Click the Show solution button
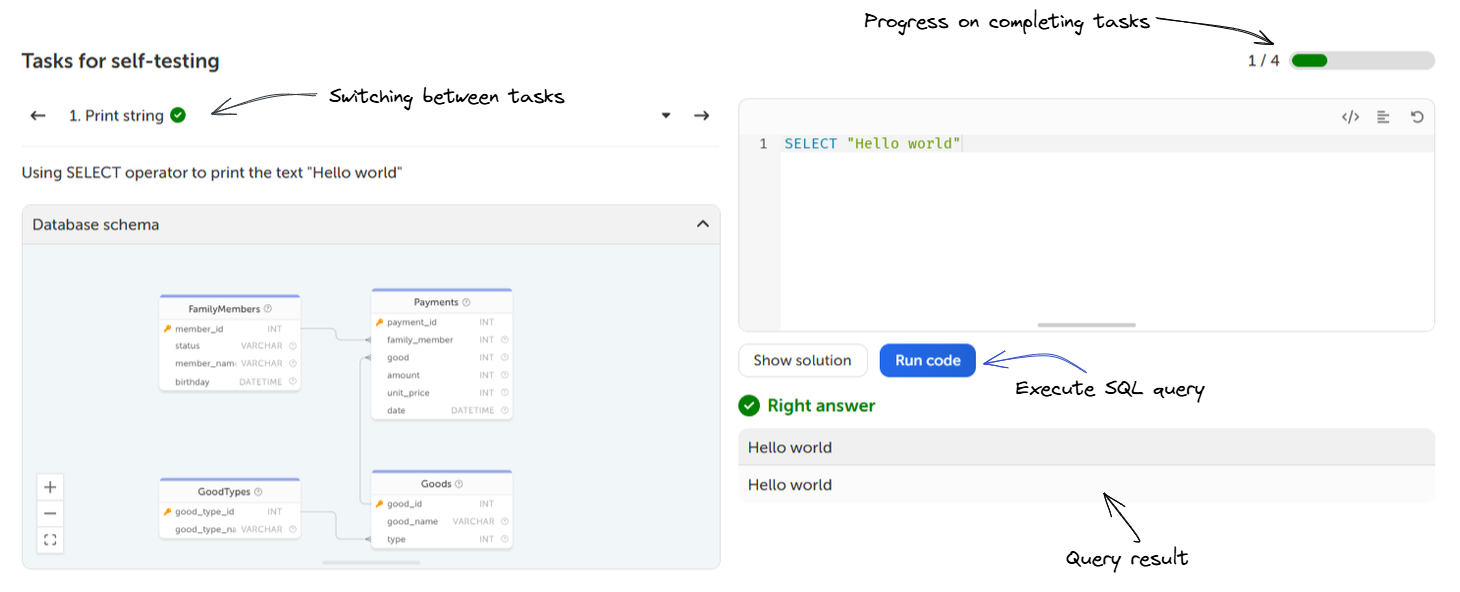Image resolution: width=1460 pixels, height=592 pixels. click(803, 360)
